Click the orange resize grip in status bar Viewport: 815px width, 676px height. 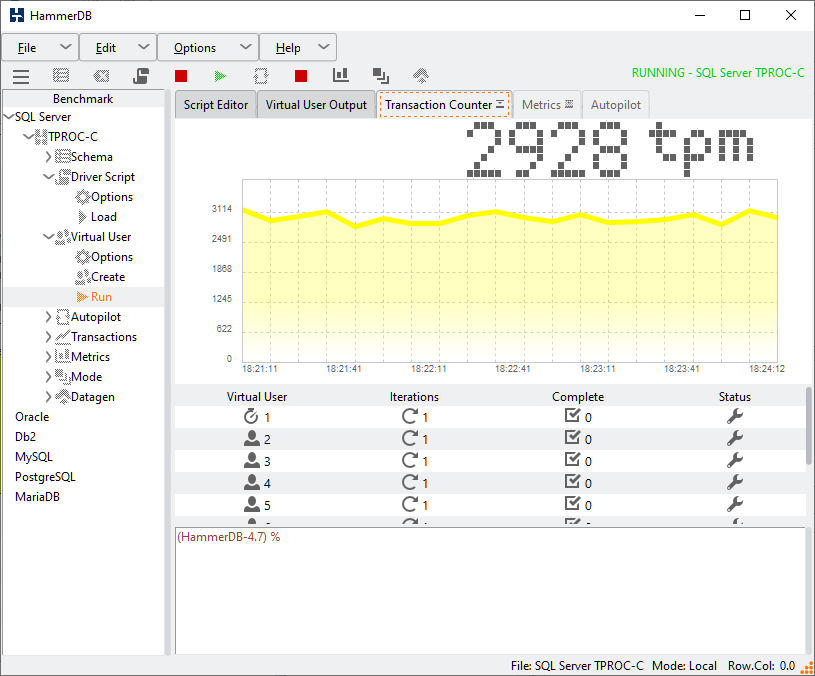point(808,667)
